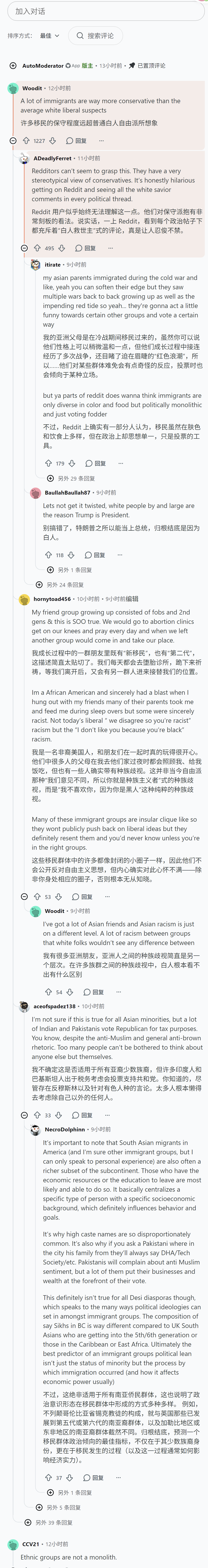Expand 另外 29 条回复 under itirate
This screenshot has height=1568, width=208.
point(72,478)
